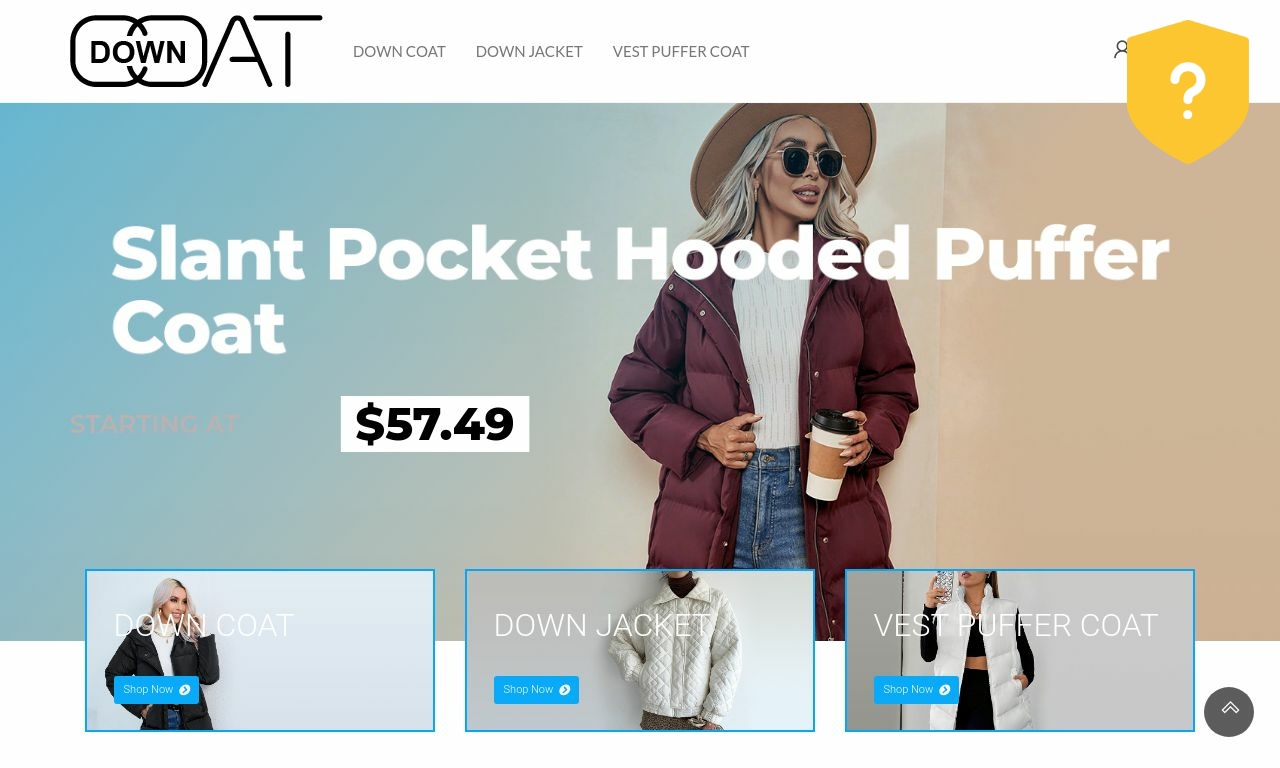This screenshot has height=768, width=1280.
Task: Open the user account icon
Action: [x=1120, y=49]
